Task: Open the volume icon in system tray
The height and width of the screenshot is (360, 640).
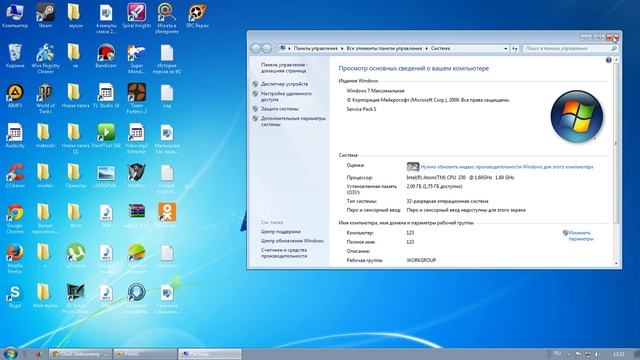Action: click(x=596, y=354)
